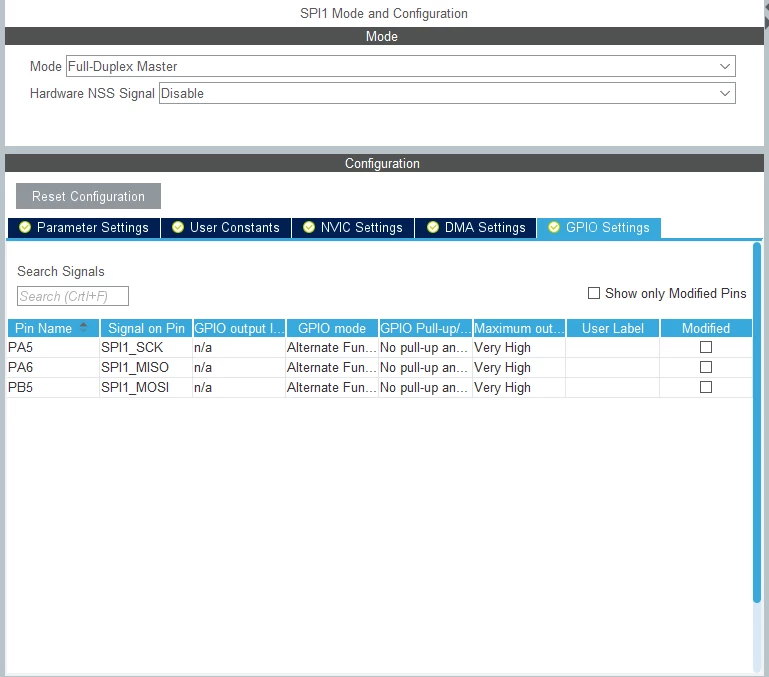Click the sort arrow icon in Pin Name header
The width and height of the screenshot is (769, 677).
pyautogui.click(x=83, y=327)
